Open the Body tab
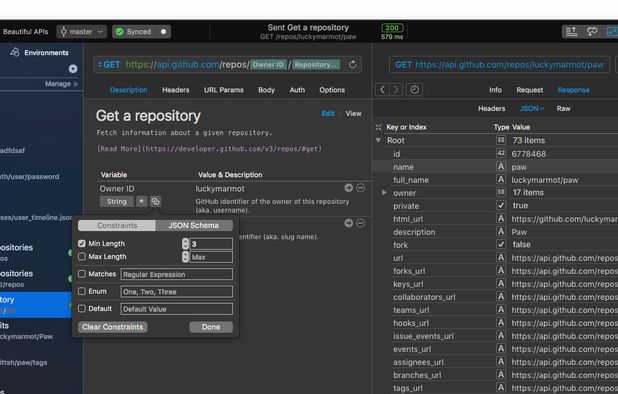Image resolution: width=618 pixels, height=394 pixels. [x=266, y=90]
